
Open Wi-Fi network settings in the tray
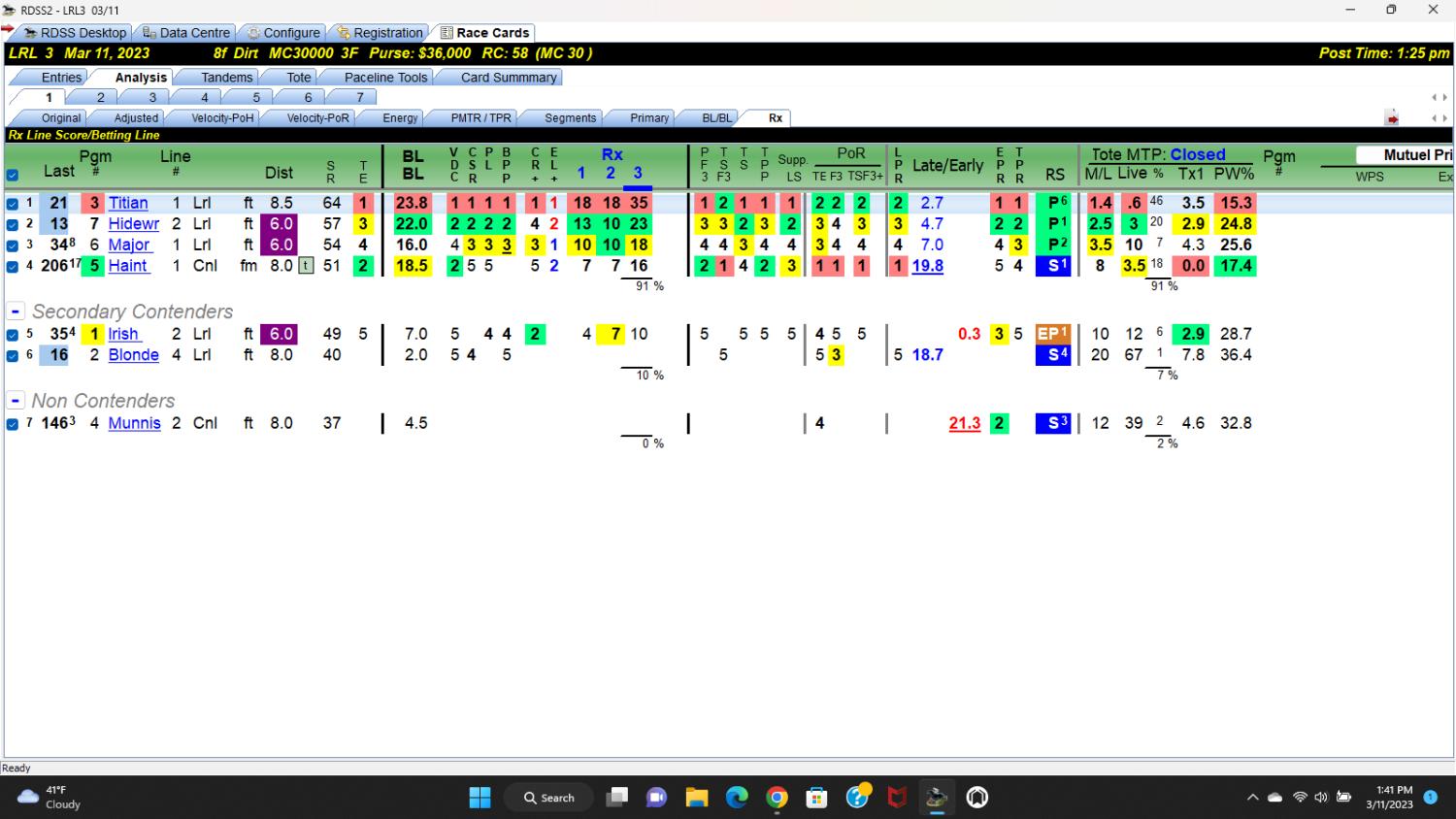point(1300,798)
